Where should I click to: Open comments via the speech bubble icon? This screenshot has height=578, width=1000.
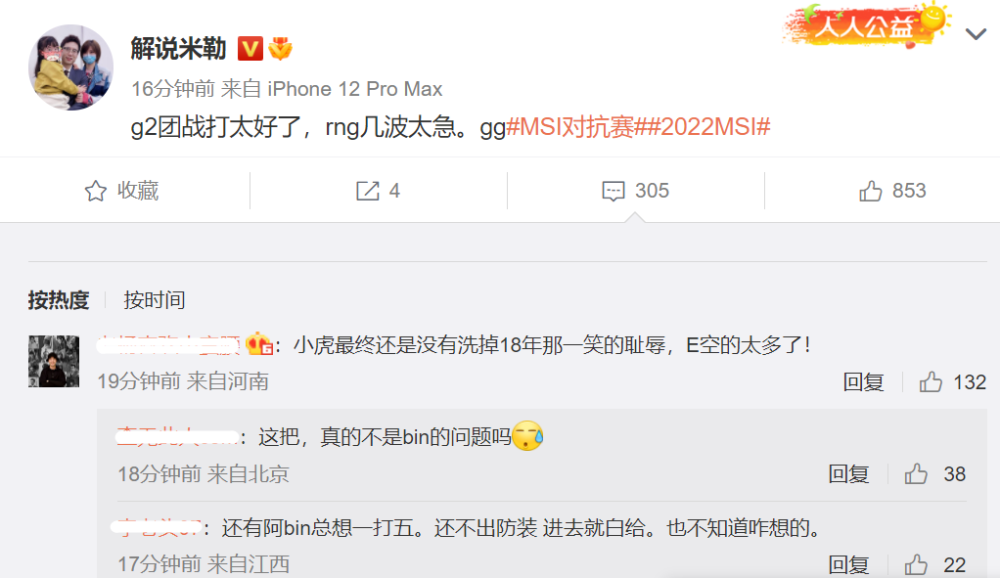pyautogui.click(x=613, y=191)
